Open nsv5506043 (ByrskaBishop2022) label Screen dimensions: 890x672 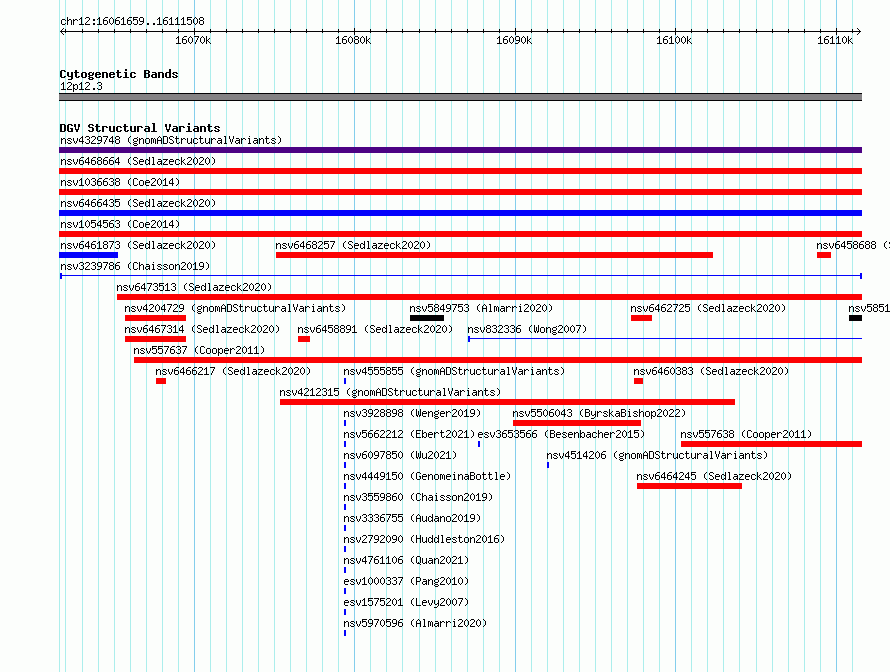(599, 413)
